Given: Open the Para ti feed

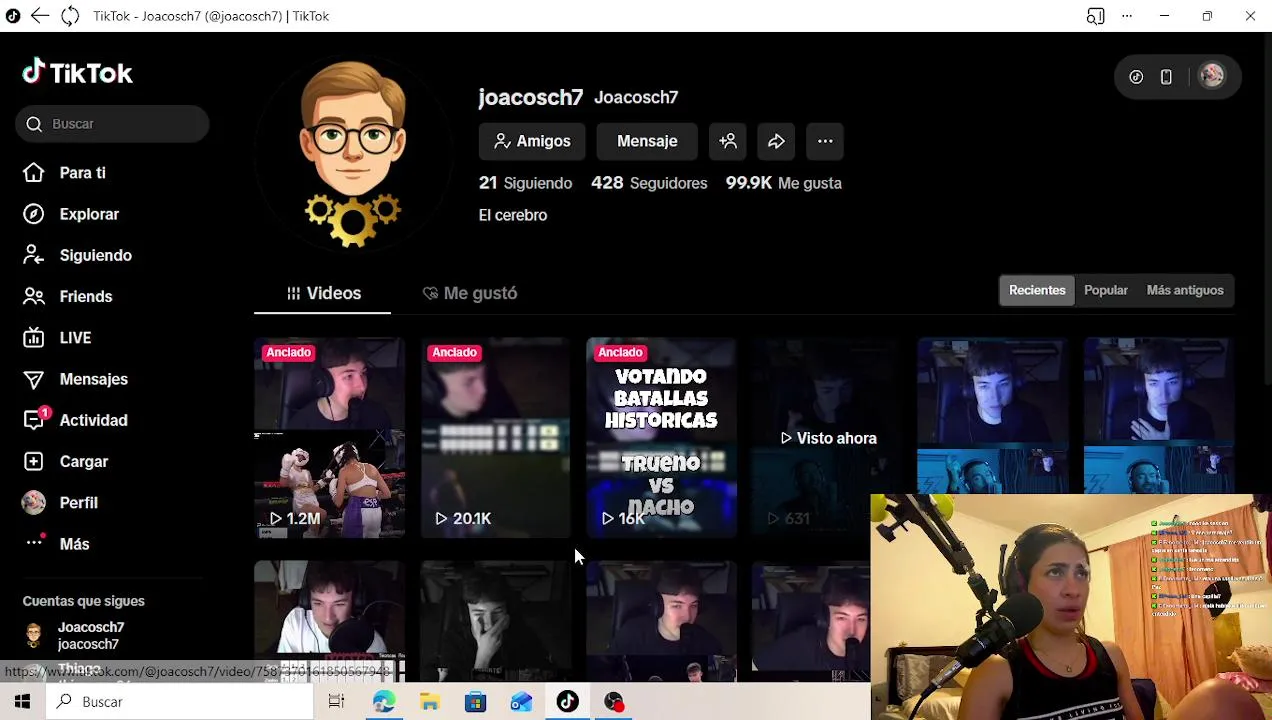Looking at the screenshot, I should click(x=82, y=173).
